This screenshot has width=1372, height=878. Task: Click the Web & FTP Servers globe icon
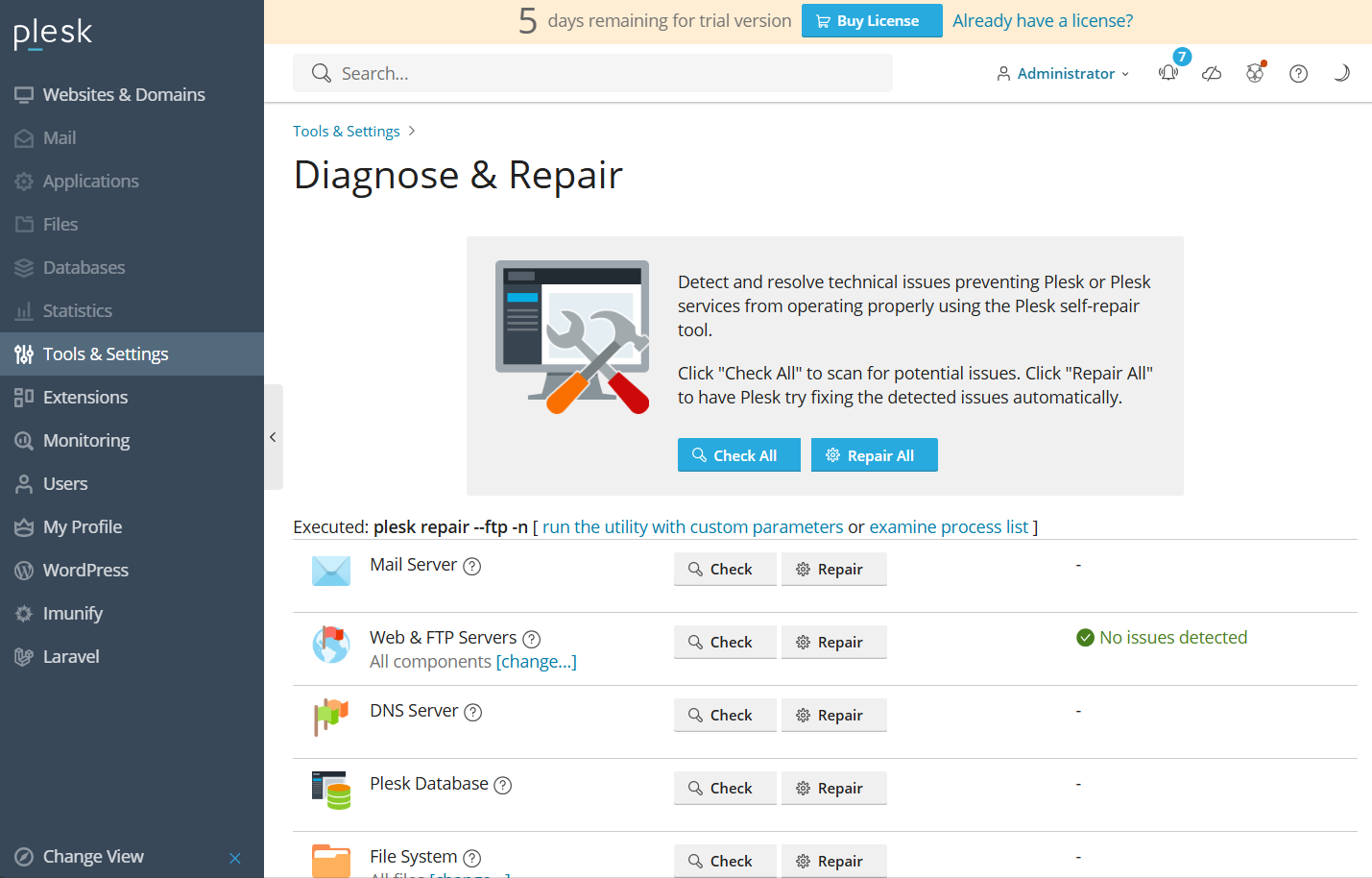pos(331,644)
